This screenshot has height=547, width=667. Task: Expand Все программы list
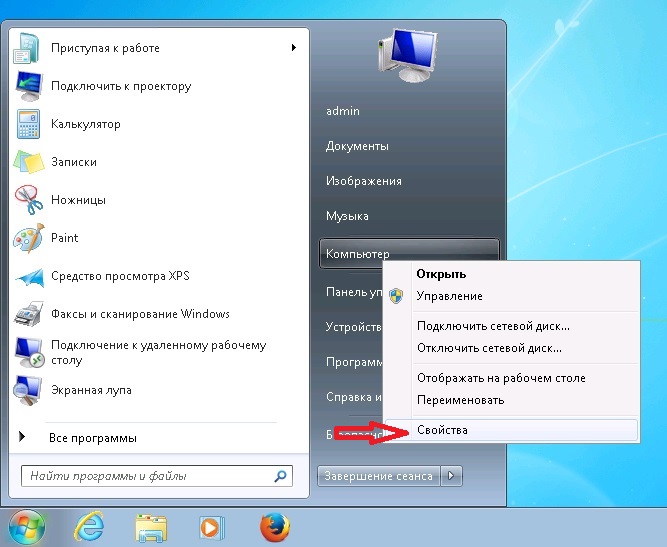pyautogui.click(x=92, y=438)
